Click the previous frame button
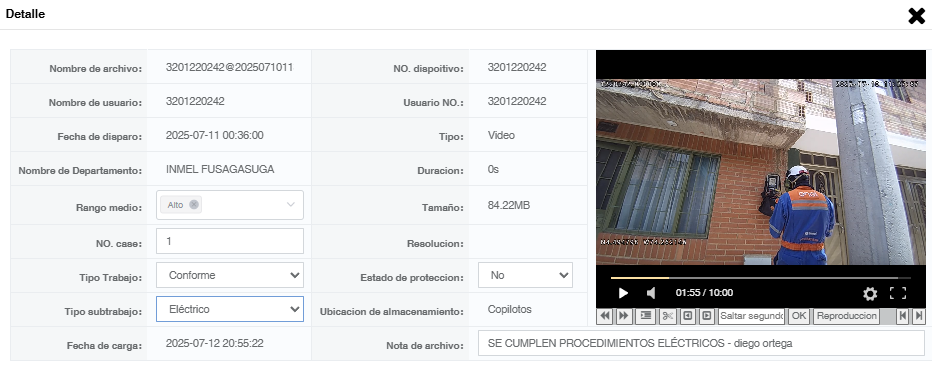 [687, 316]
